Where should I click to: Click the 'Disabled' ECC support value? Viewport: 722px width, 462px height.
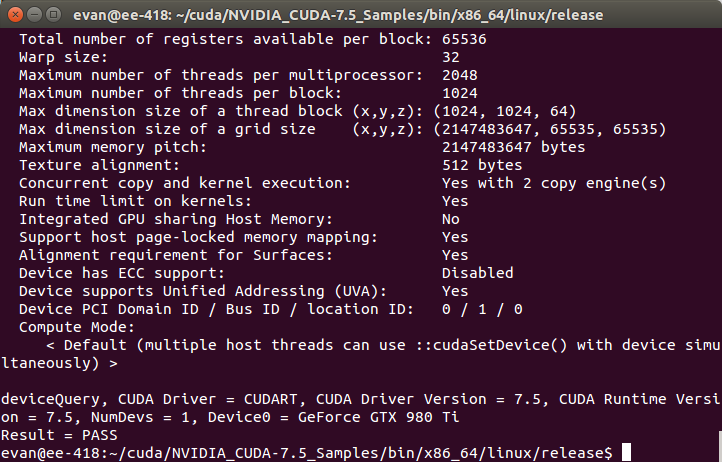[477, 272]
